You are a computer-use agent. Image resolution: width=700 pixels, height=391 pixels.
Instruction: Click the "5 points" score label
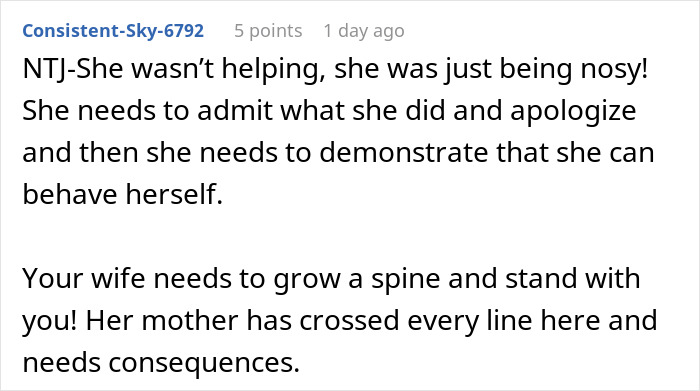pyautogui.click(x=268, y=31)
